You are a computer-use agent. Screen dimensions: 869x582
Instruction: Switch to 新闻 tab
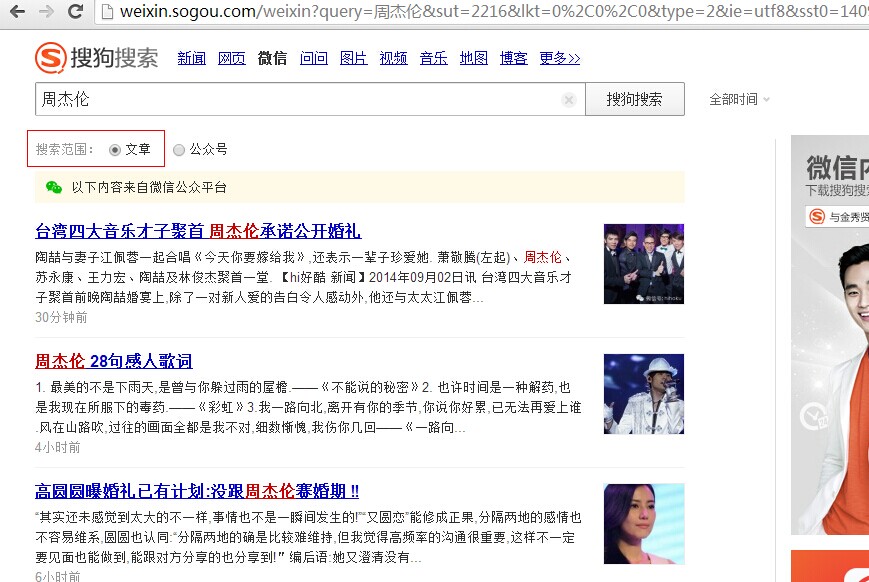192,58
